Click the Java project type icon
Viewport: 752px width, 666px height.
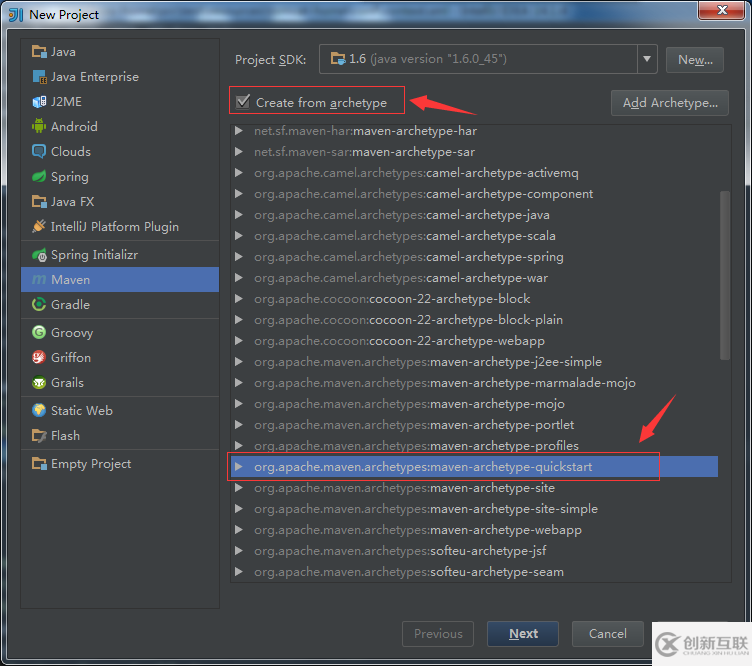[38, 51]
